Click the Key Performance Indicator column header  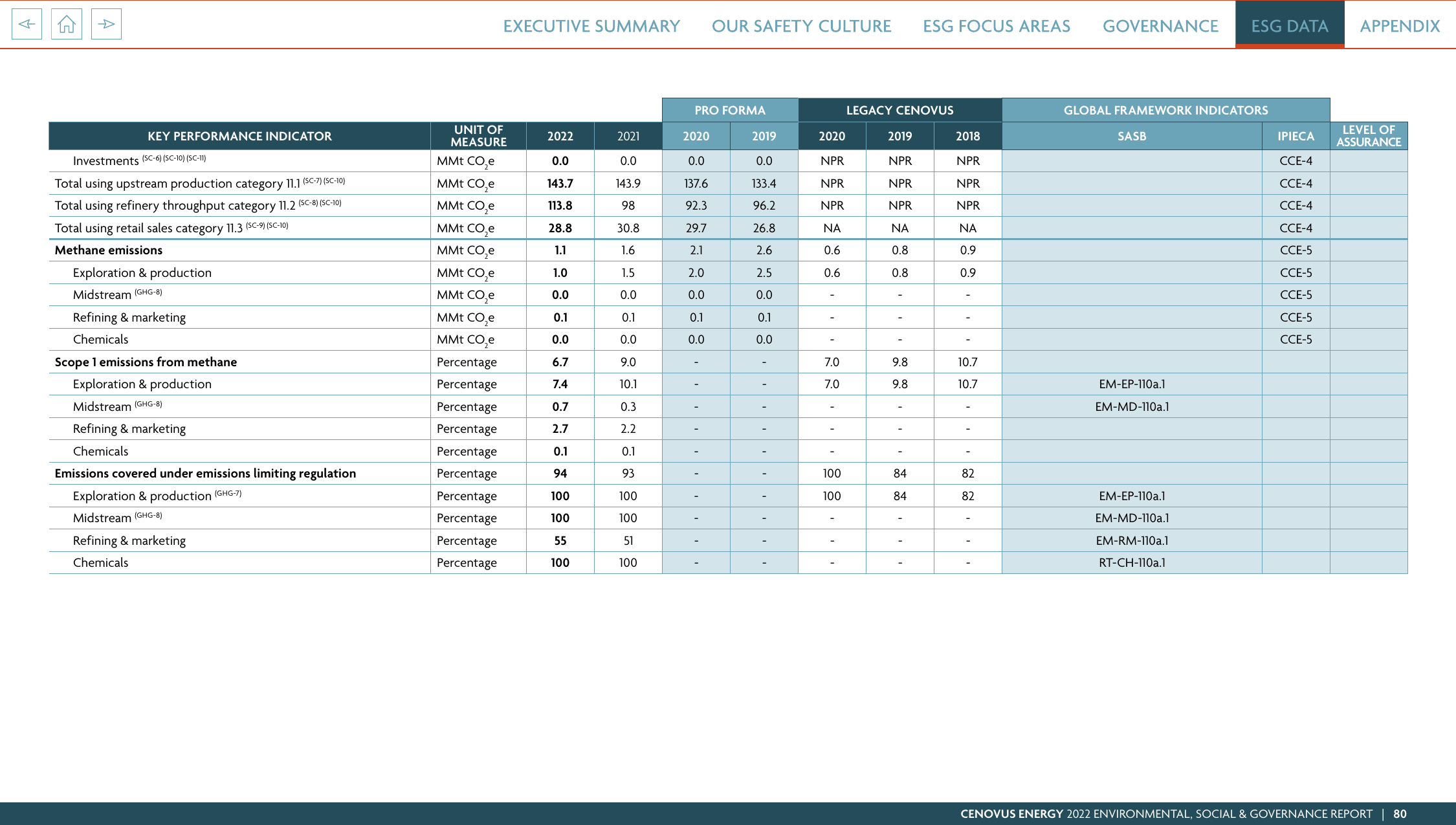coord(239,136)
